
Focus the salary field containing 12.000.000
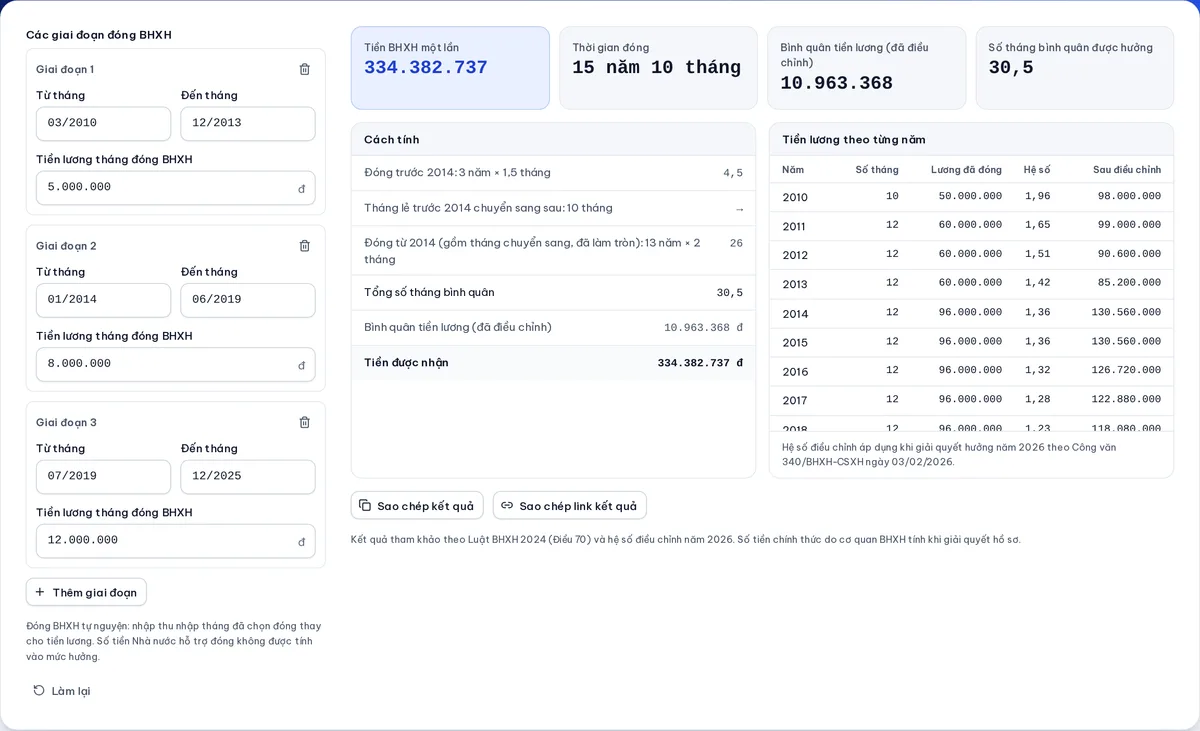(176, 541)
